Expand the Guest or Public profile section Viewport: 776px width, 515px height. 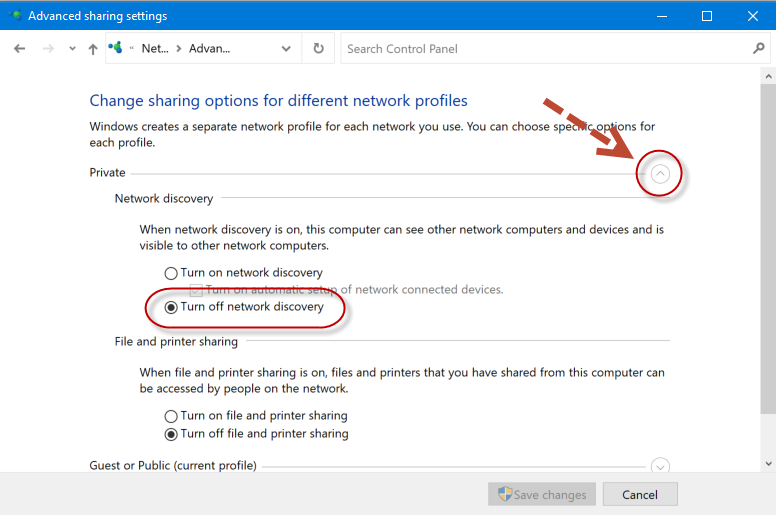pos(659,466)
